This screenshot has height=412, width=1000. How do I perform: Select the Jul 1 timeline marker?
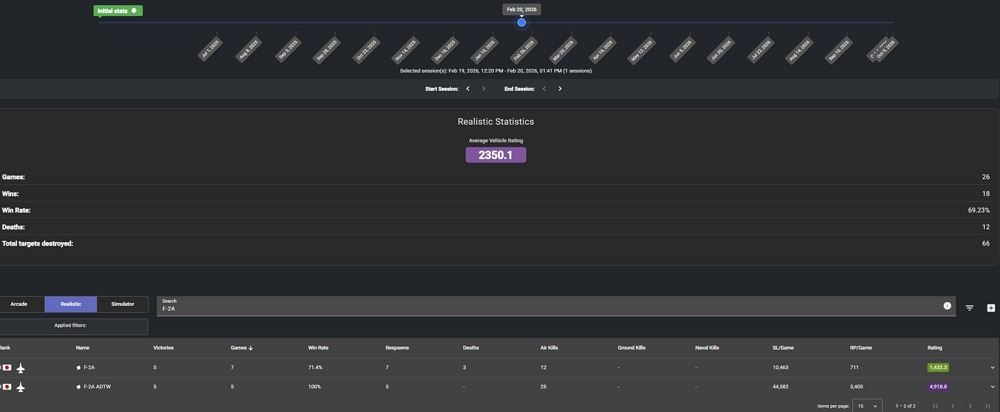(x=210, y=50)
